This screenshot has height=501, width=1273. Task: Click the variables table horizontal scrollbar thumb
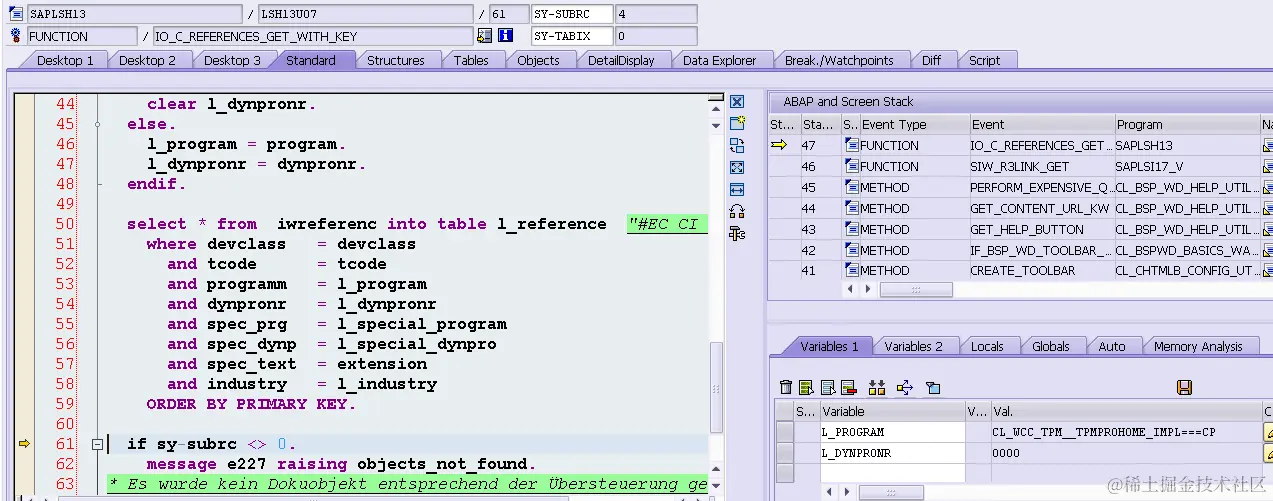coord(890,493)
